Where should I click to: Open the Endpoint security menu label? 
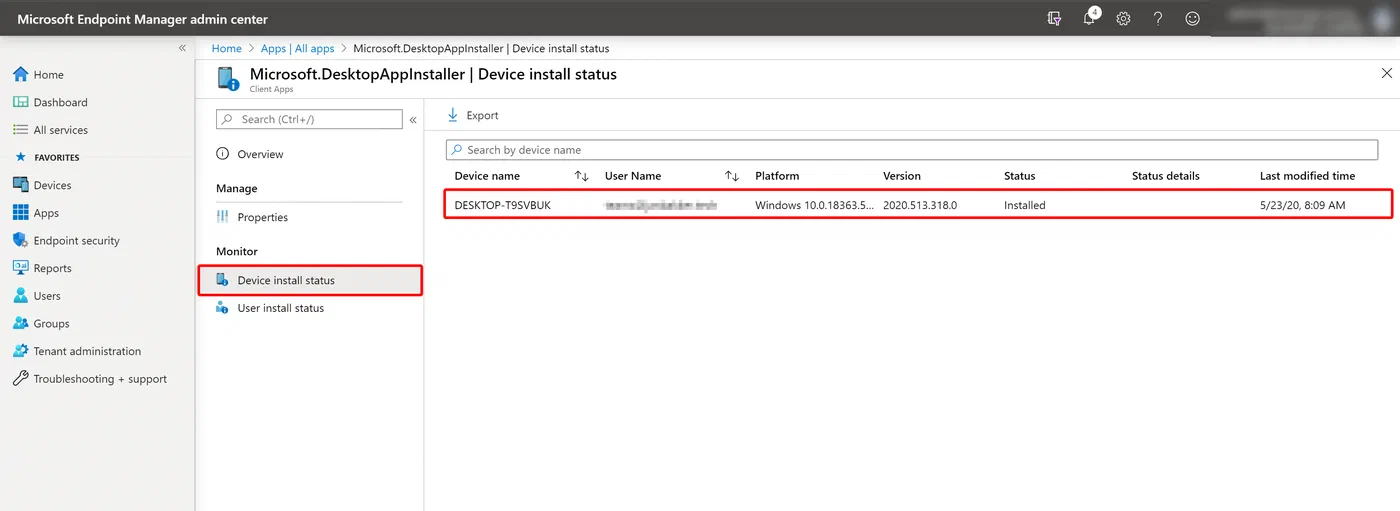77,241
